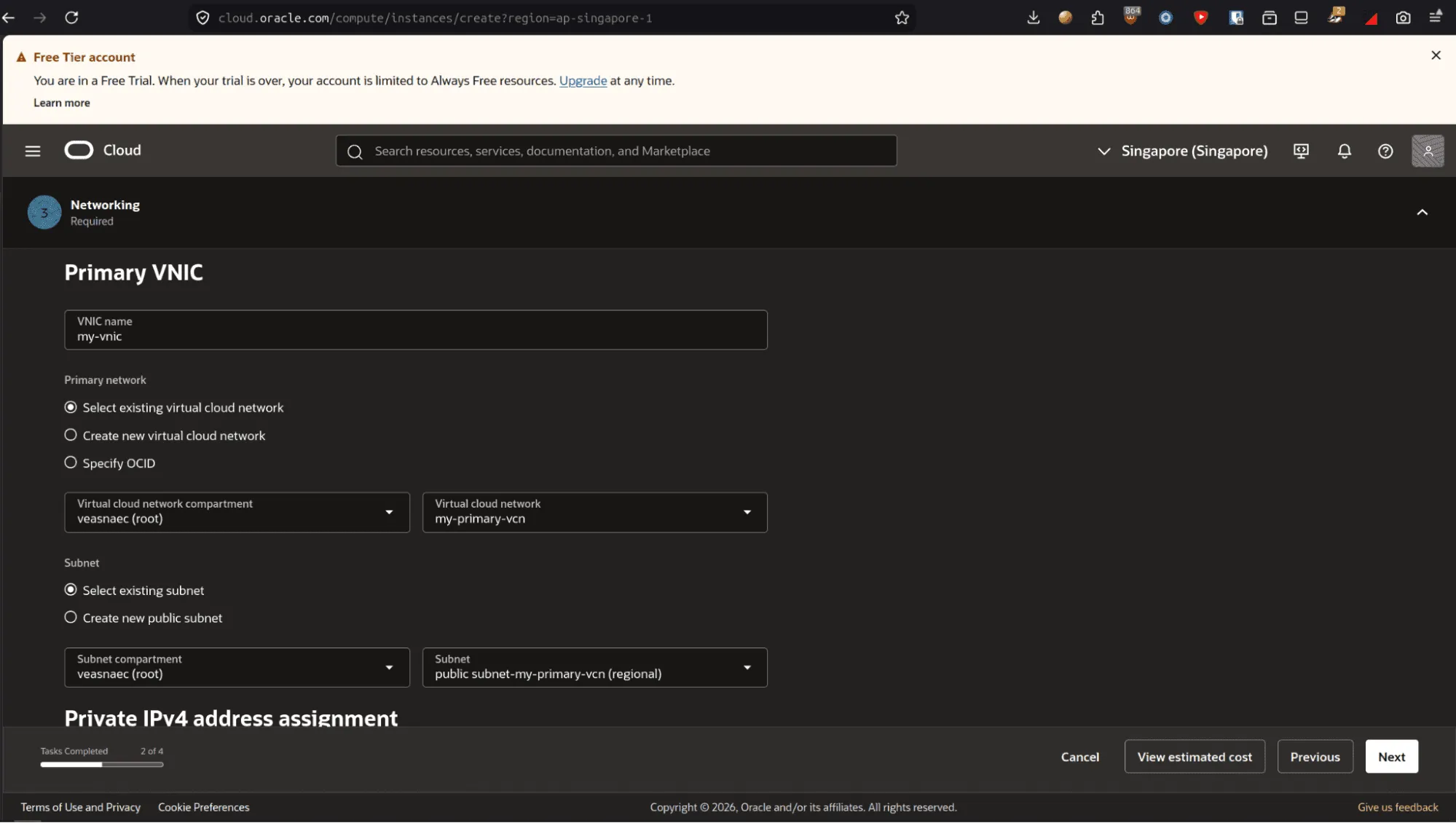Open the notifications bell

pos(1345,151)
